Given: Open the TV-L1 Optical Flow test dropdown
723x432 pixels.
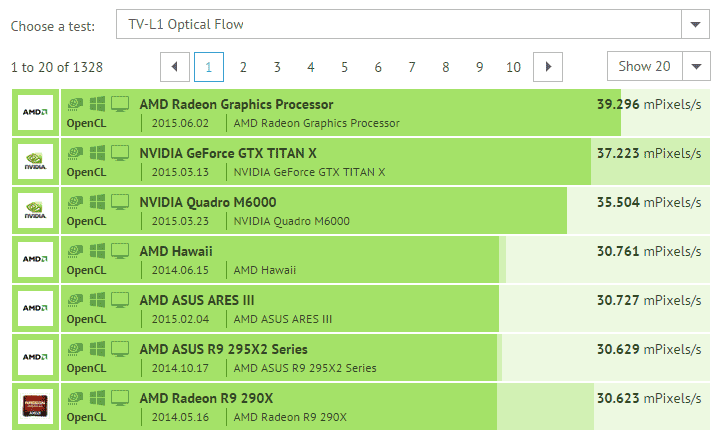Looking at the screenshot, I should coord(398,24).
